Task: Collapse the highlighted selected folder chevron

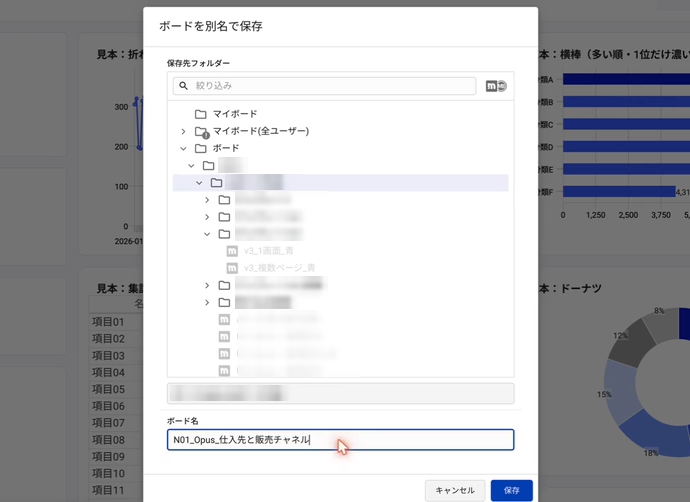Action: click(x=199, y=183)
